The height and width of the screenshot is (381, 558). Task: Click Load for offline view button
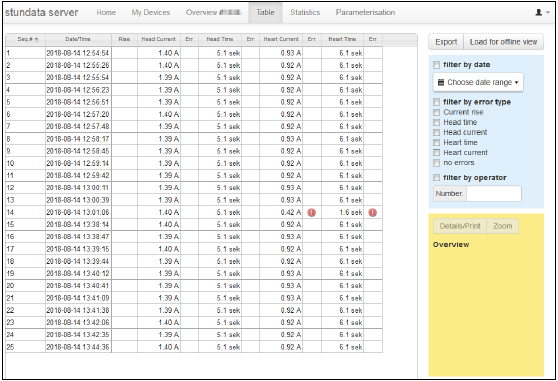tap(503, 42)
